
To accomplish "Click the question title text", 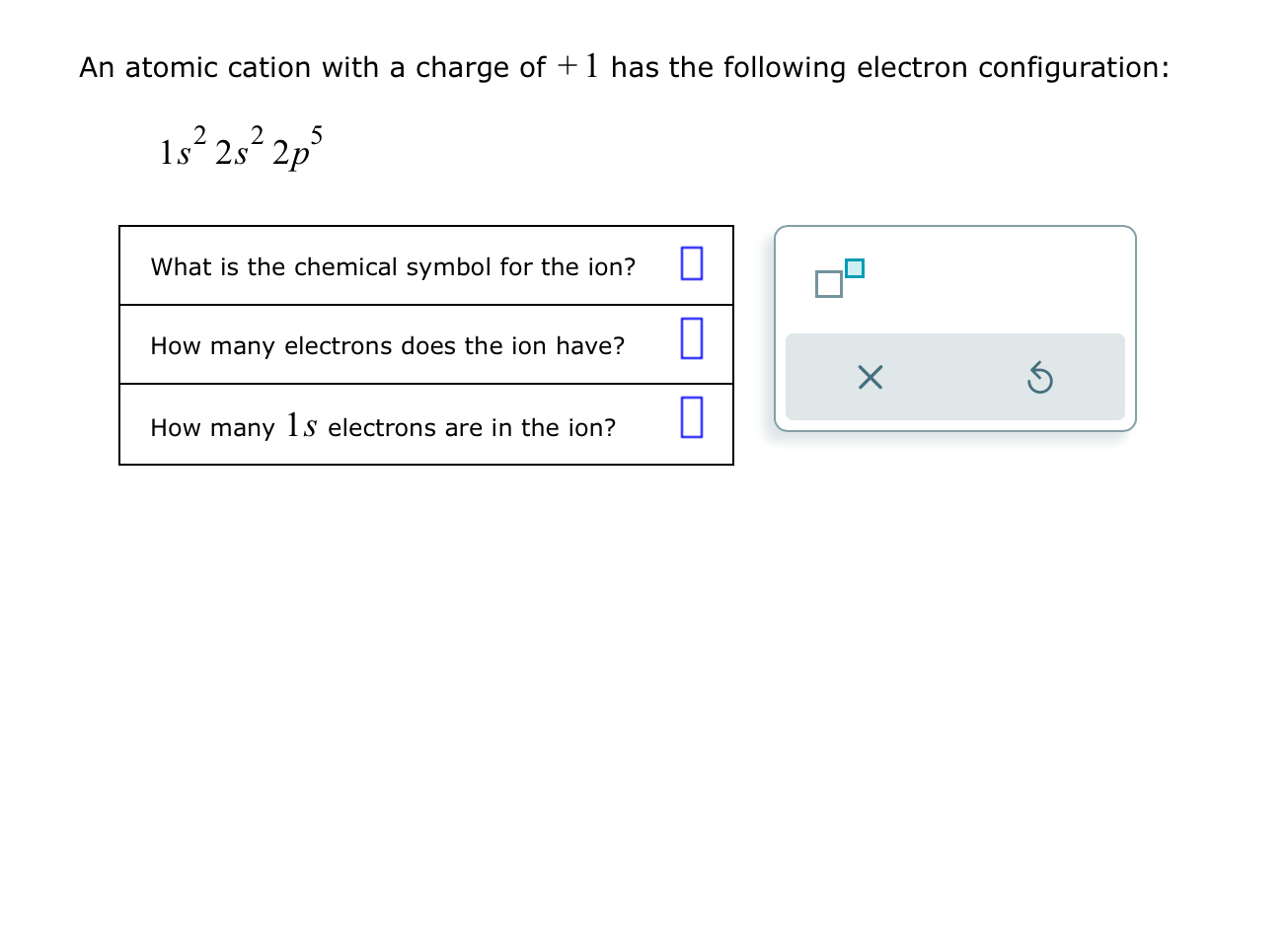I will pyautogui.click(x=625, y=67).
